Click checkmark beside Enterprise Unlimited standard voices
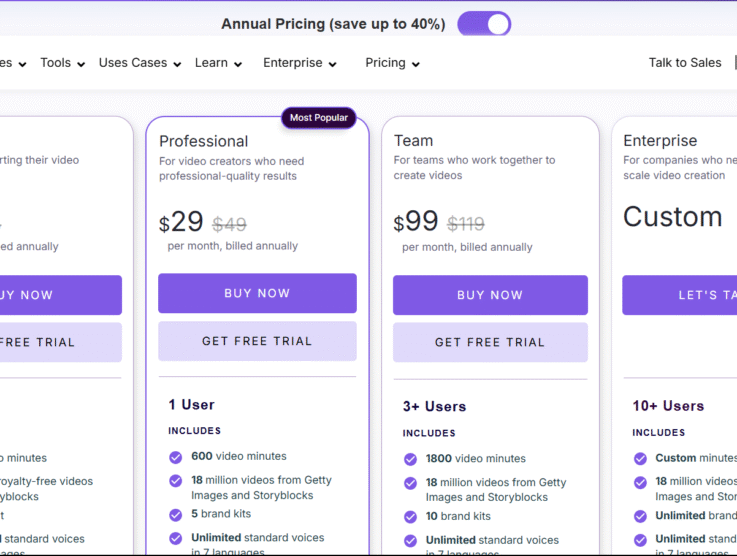The height and width of the screenshot is (556, 737). (640, 540)
